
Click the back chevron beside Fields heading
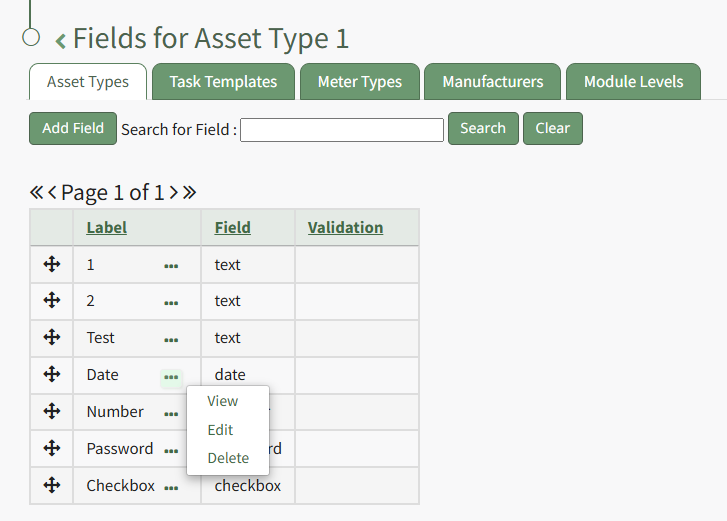click(61, 41)
